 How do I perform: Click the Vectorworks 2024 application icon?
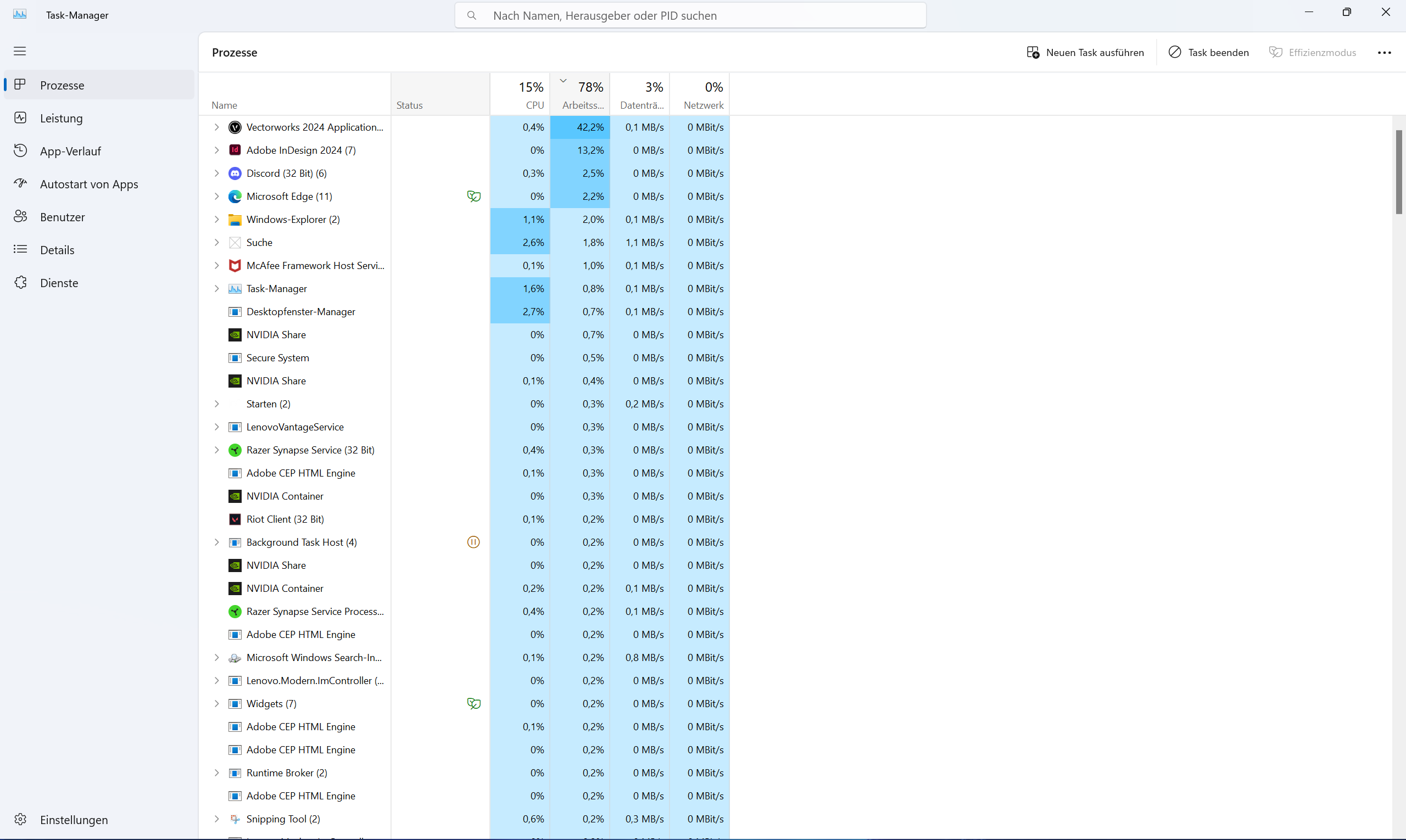(235, 127)
